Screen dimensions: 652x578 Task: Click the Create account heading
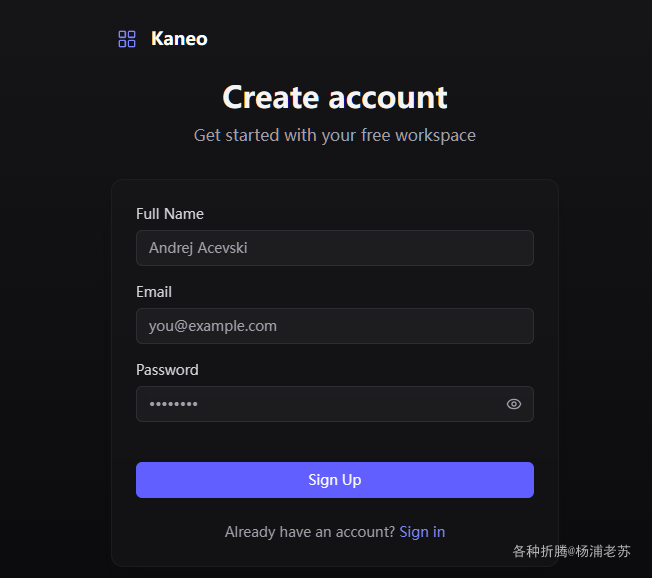click(335, 97)
